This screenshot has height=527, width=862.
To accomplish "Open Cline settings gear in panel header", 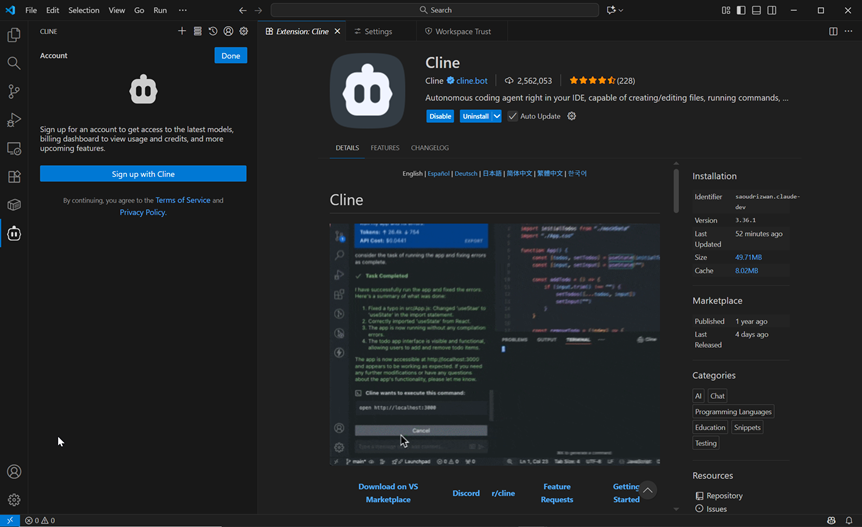I will pos(244,31).
